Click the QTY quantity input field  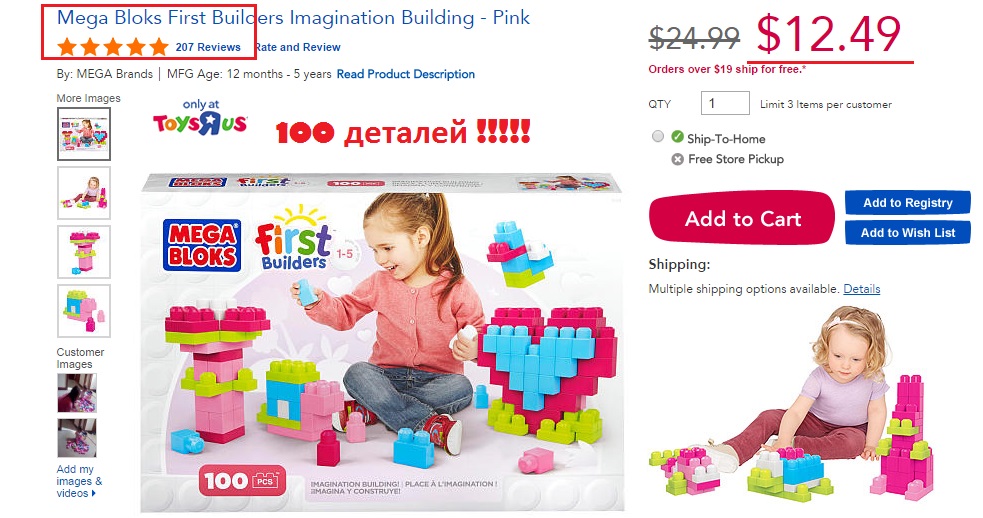point(725,103)
